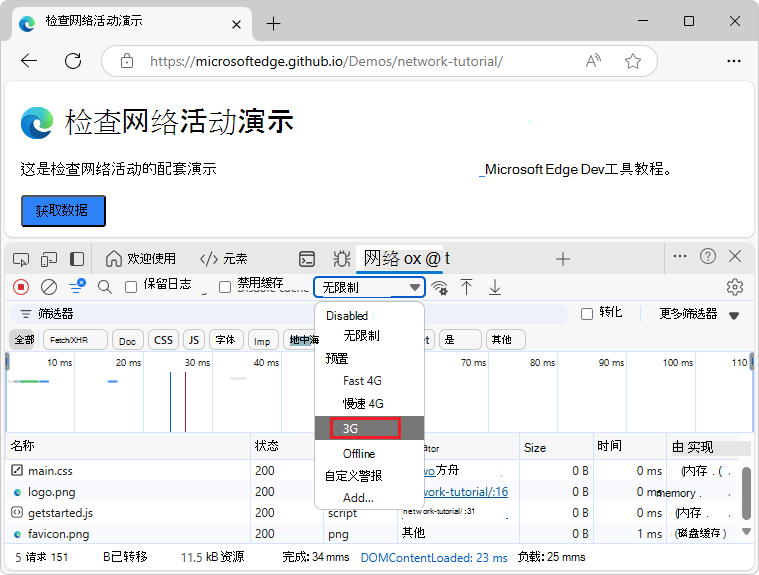Clear the network log
759x575 pixels.
pyautogui.click(x=49, y=287)
